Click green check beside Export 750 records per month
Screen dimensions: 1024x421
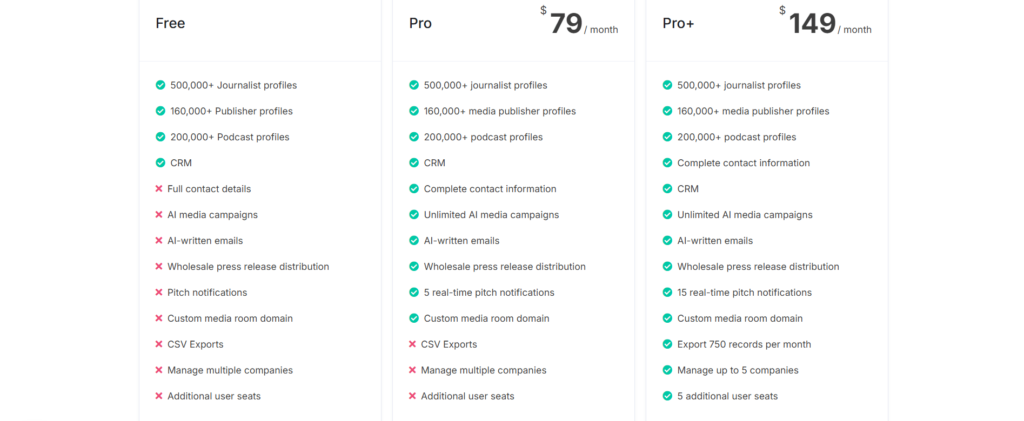667,344
